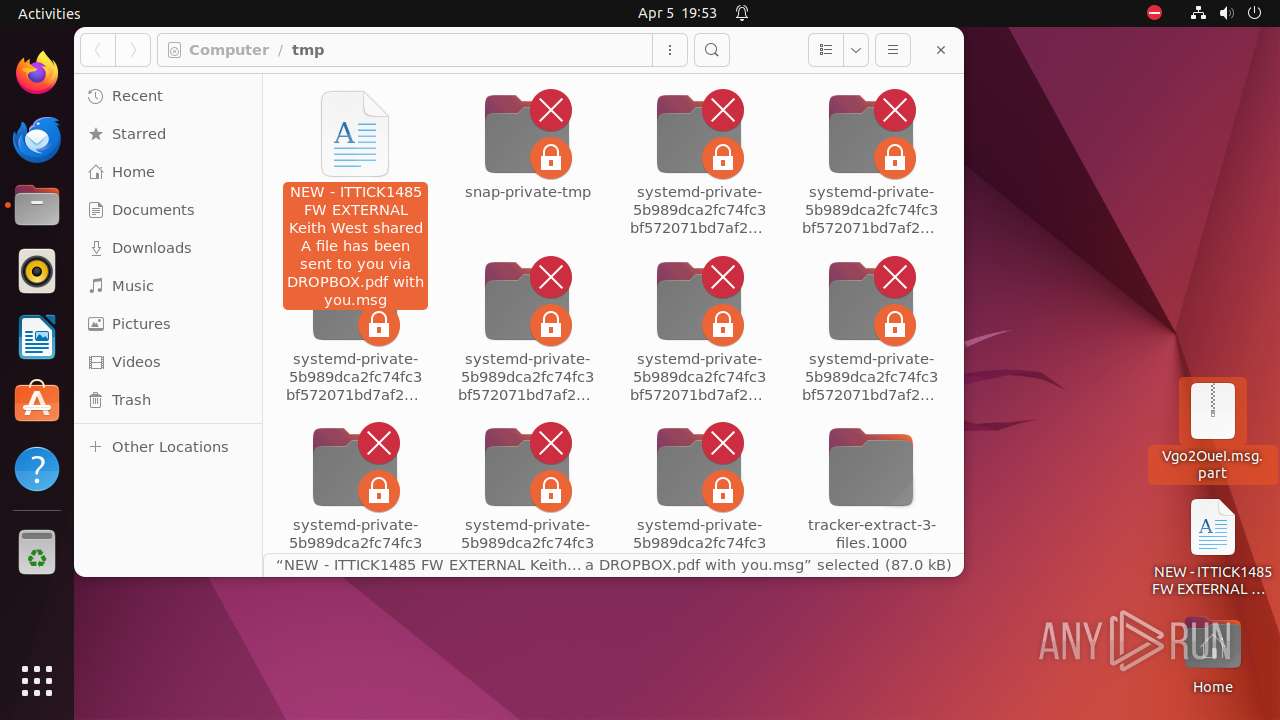Click the notification bell icon
Screen dimensions: 1280x720
click(742, 13)
